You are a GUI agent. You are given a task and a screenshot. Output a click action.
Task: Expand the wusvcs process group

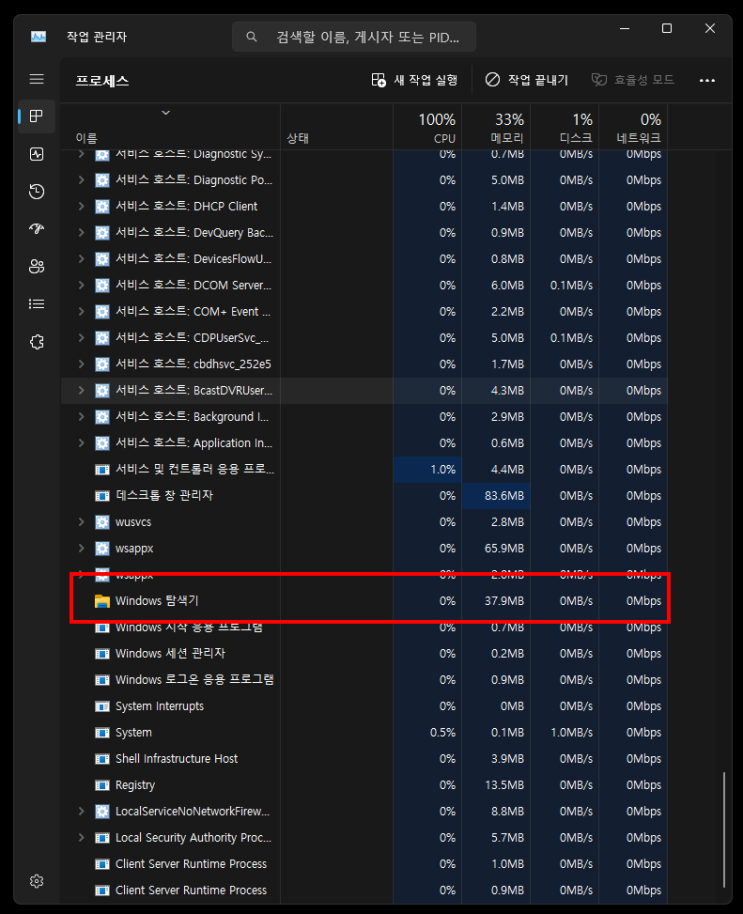81,522
